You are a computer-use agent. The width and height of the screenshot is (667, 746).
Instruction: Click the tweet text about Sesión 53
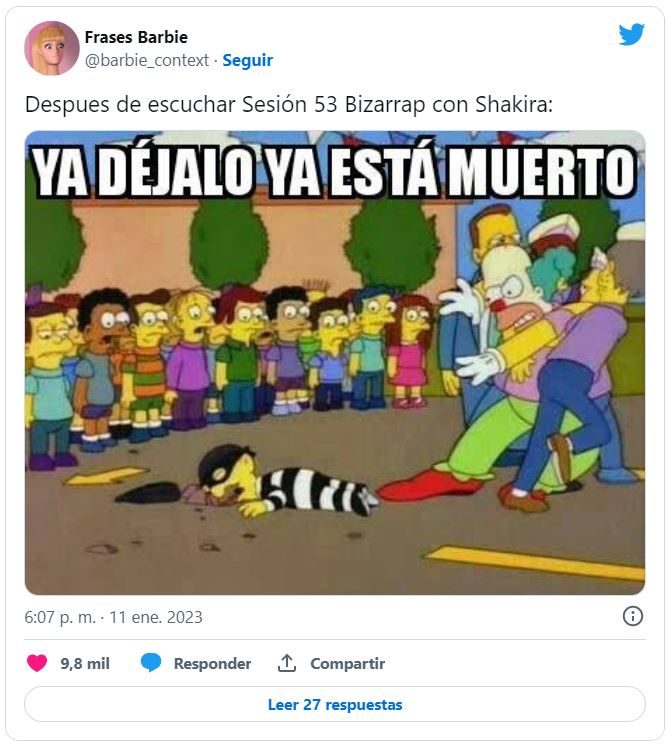(x=289, y=104)
